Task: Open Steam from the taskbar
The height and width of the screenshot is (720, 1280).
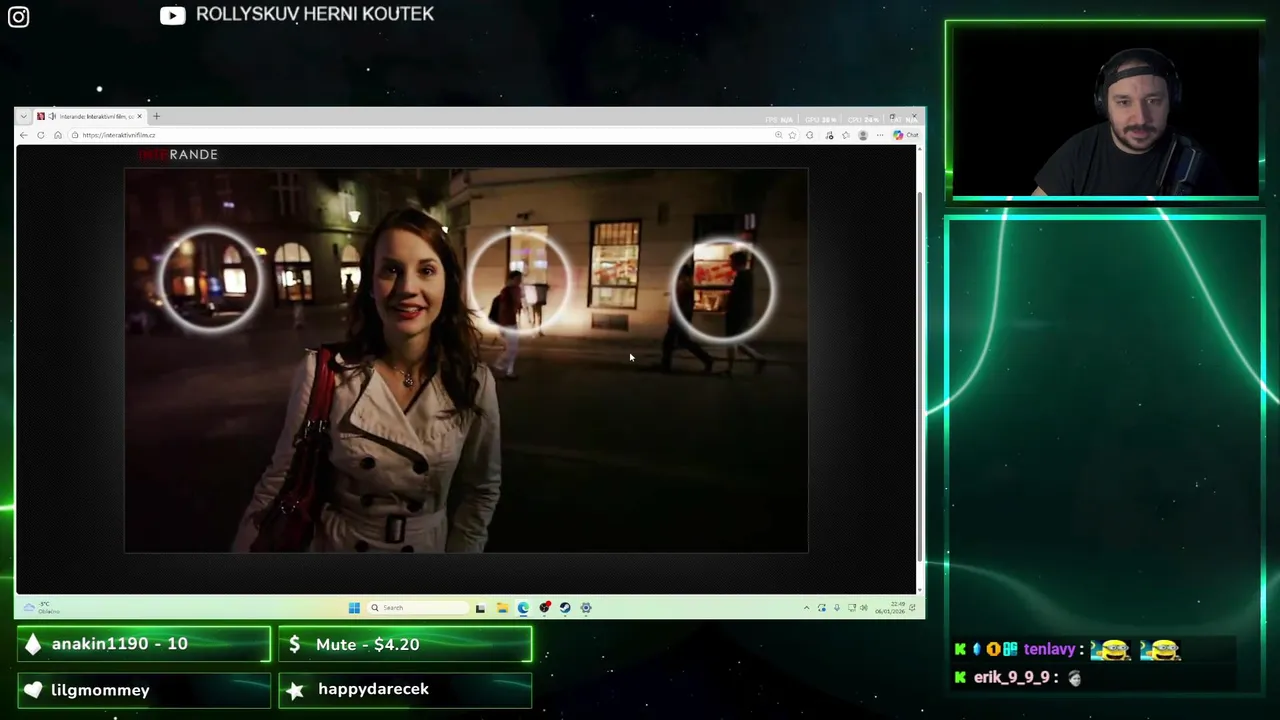Action: (565, 607)
